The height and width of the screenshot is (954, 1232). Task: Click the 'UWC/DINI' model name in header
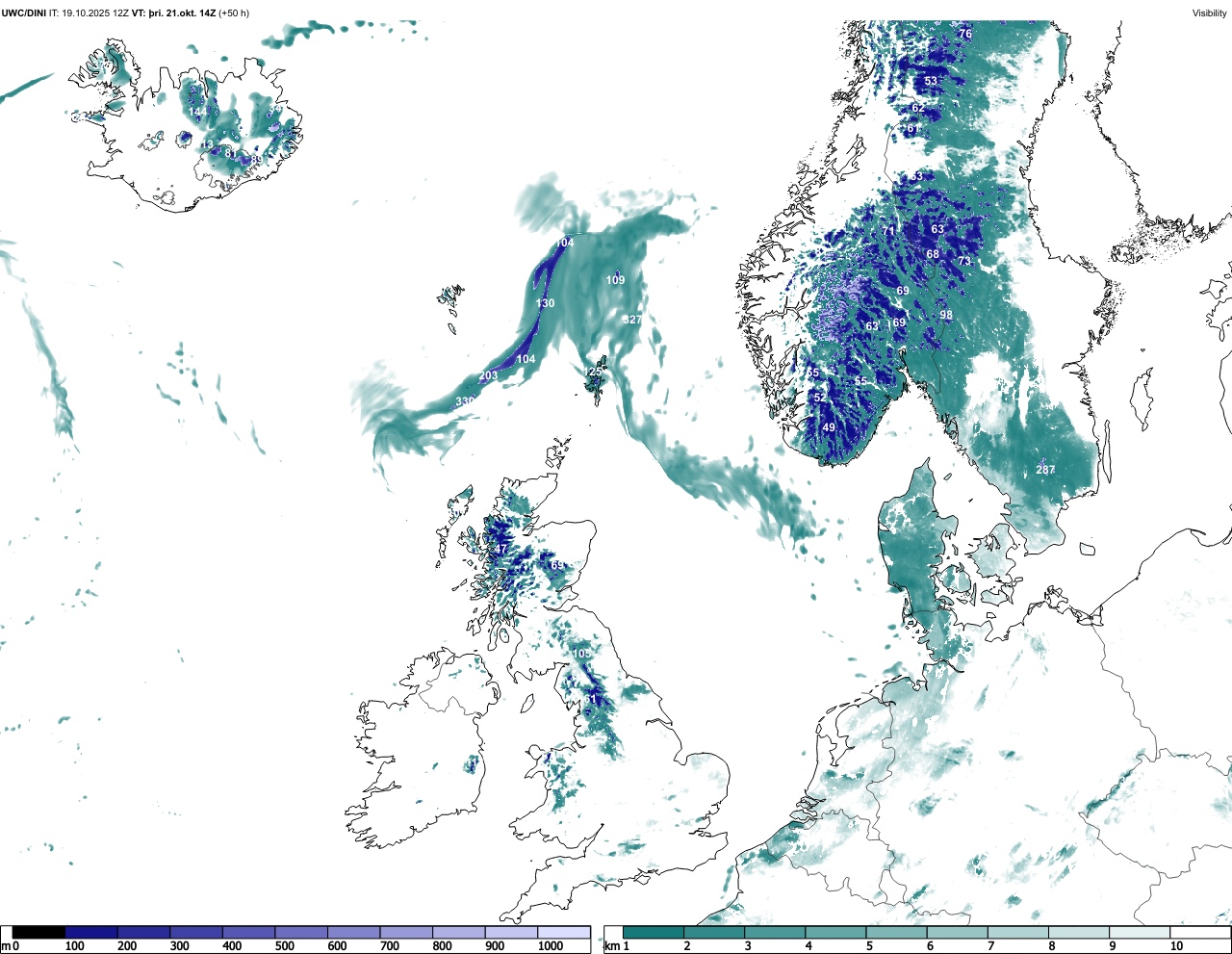tap(23, 13)
